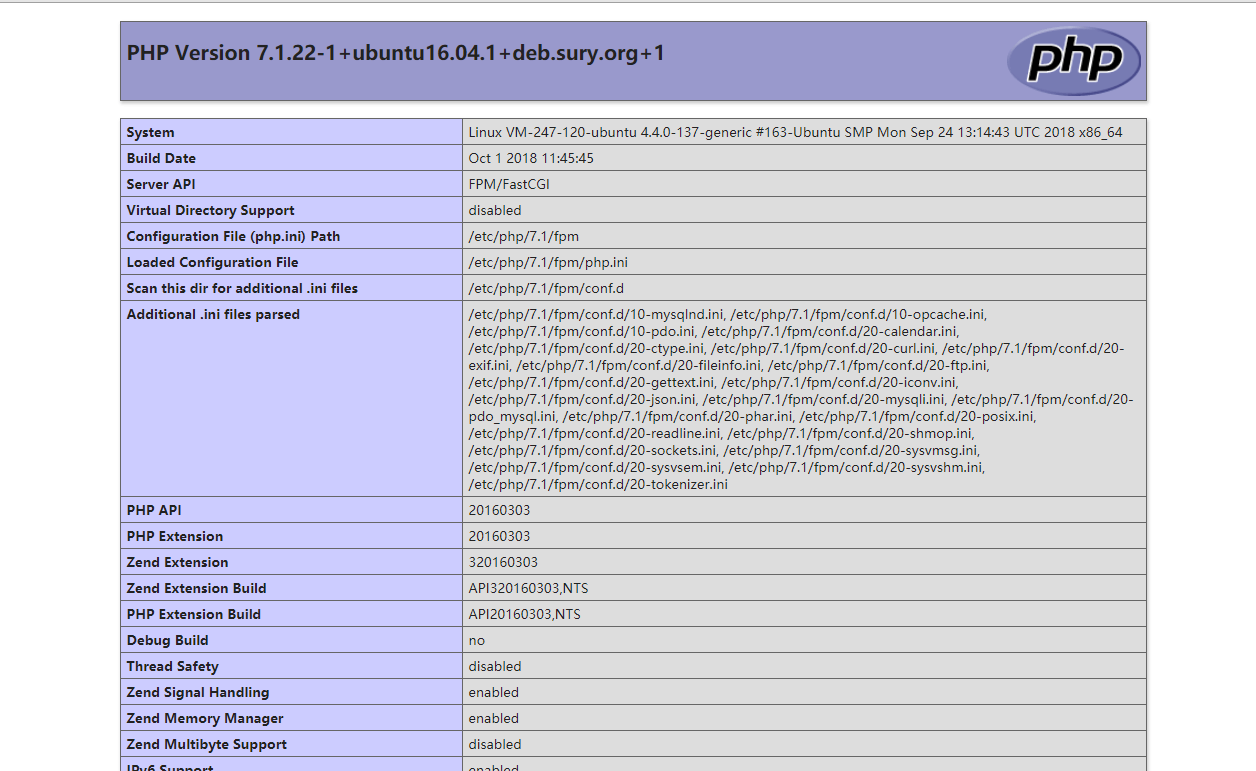
Task: Click enabled value for Zend Signal Handling
Action: click(x=494, y=692)
